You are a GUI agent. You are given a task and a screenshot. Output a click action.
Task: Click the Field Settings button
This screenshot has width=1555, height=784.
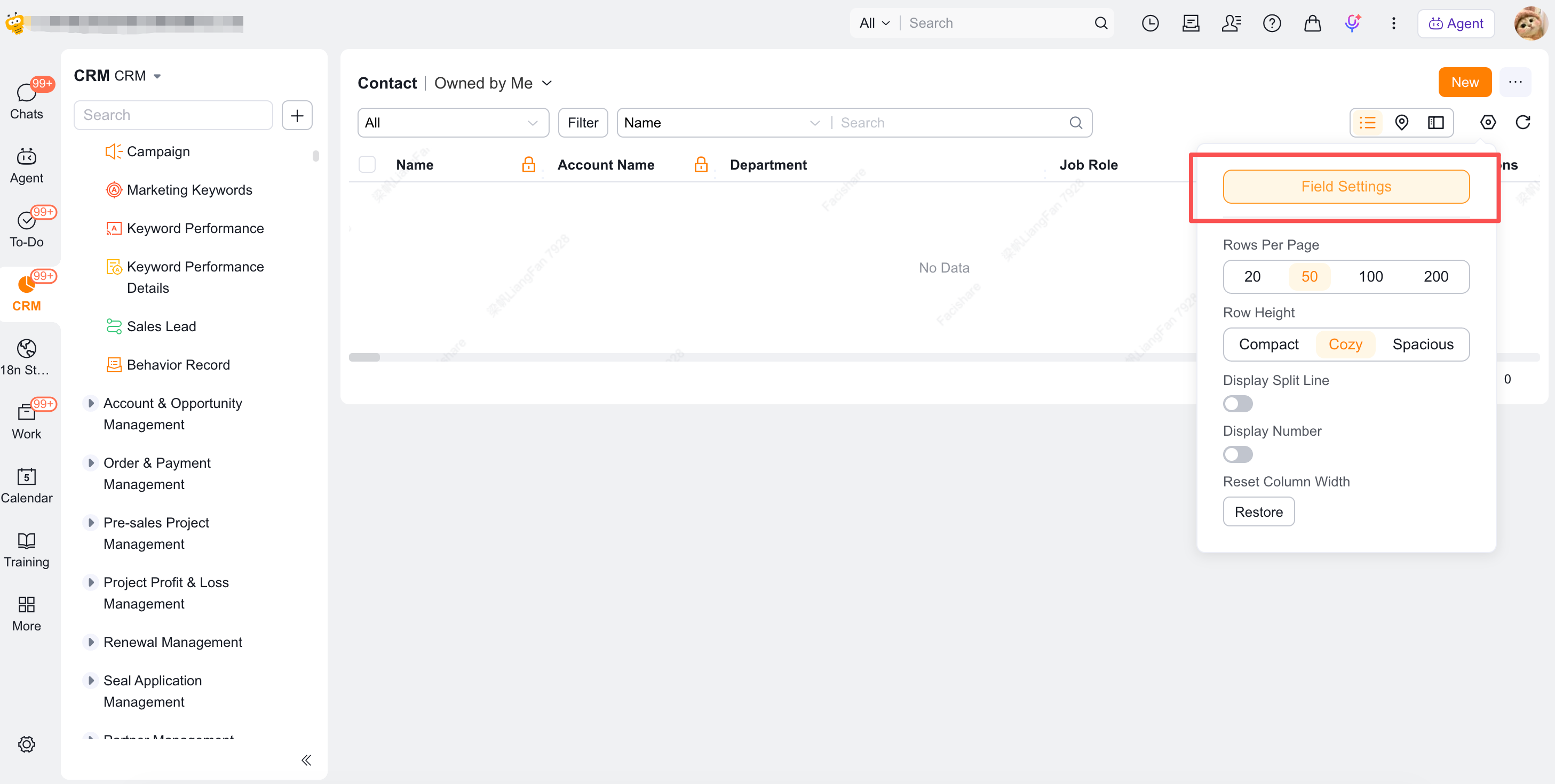tap(1346, 187)
